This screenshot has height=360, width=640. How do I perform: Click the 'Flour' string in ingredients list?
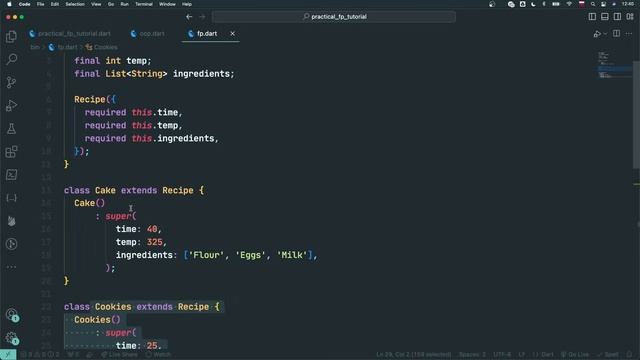click(x=206, y=255)
